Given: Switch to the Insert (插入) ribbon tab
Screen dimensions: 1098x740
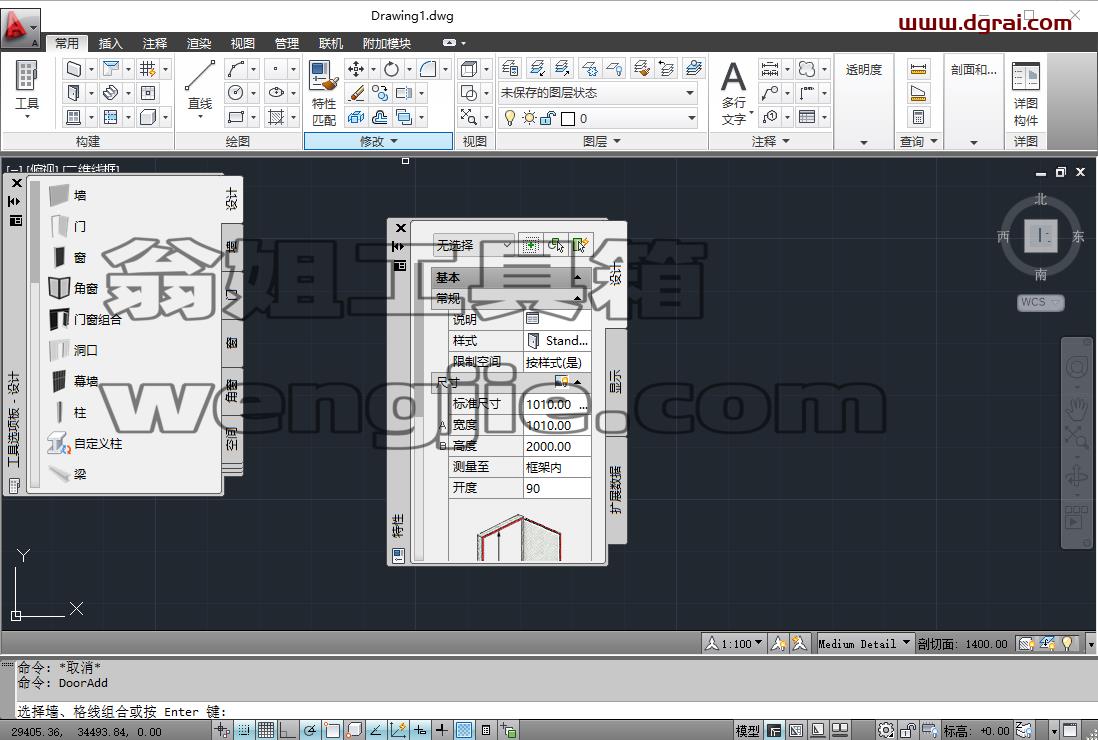Looking at the screenshot, I should pos(110,43).
